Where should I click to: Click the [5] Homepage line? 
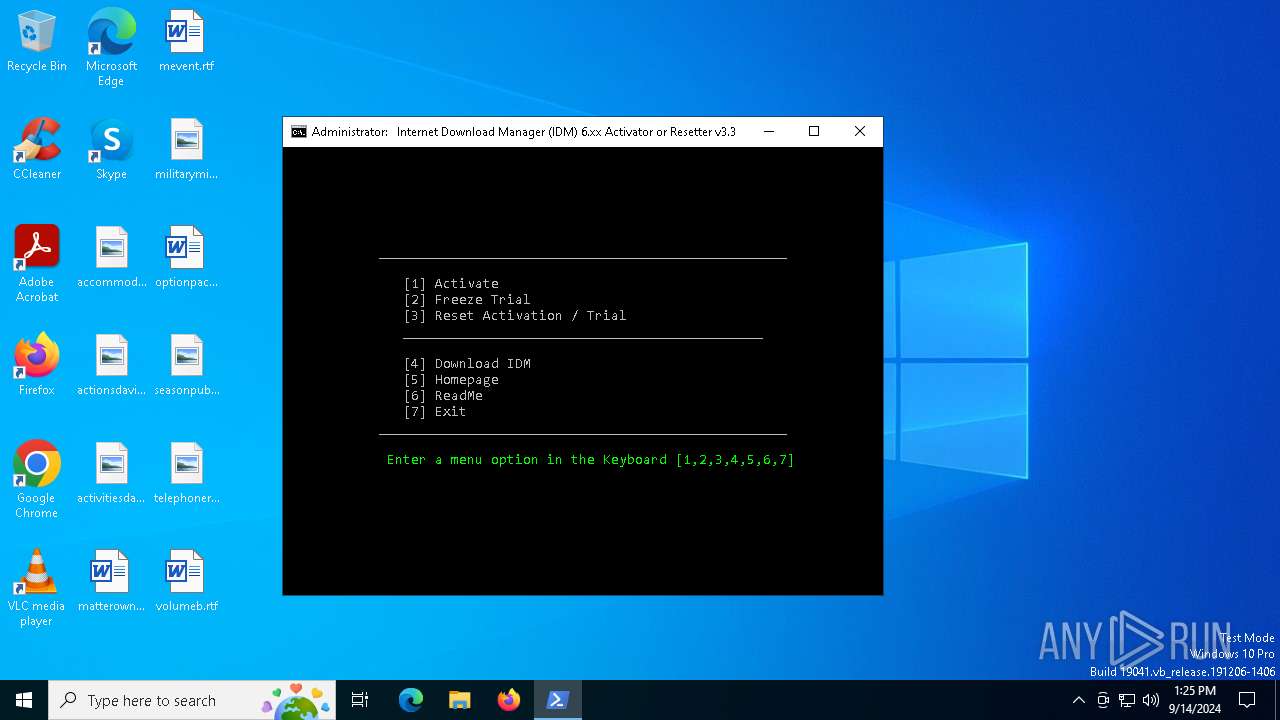tap(451, 380)
